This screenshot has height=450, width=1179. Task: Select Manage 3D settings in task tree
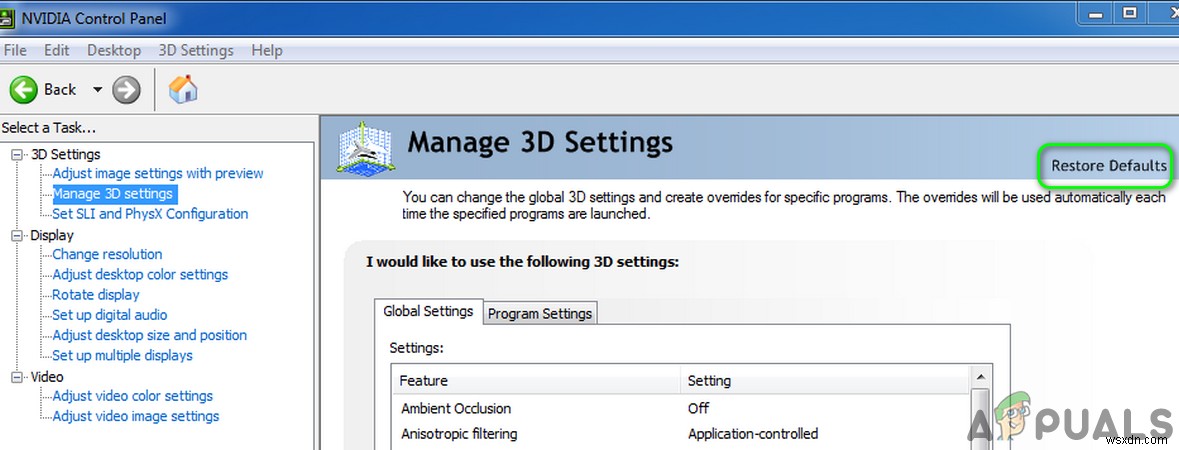(x=114, y=193)
